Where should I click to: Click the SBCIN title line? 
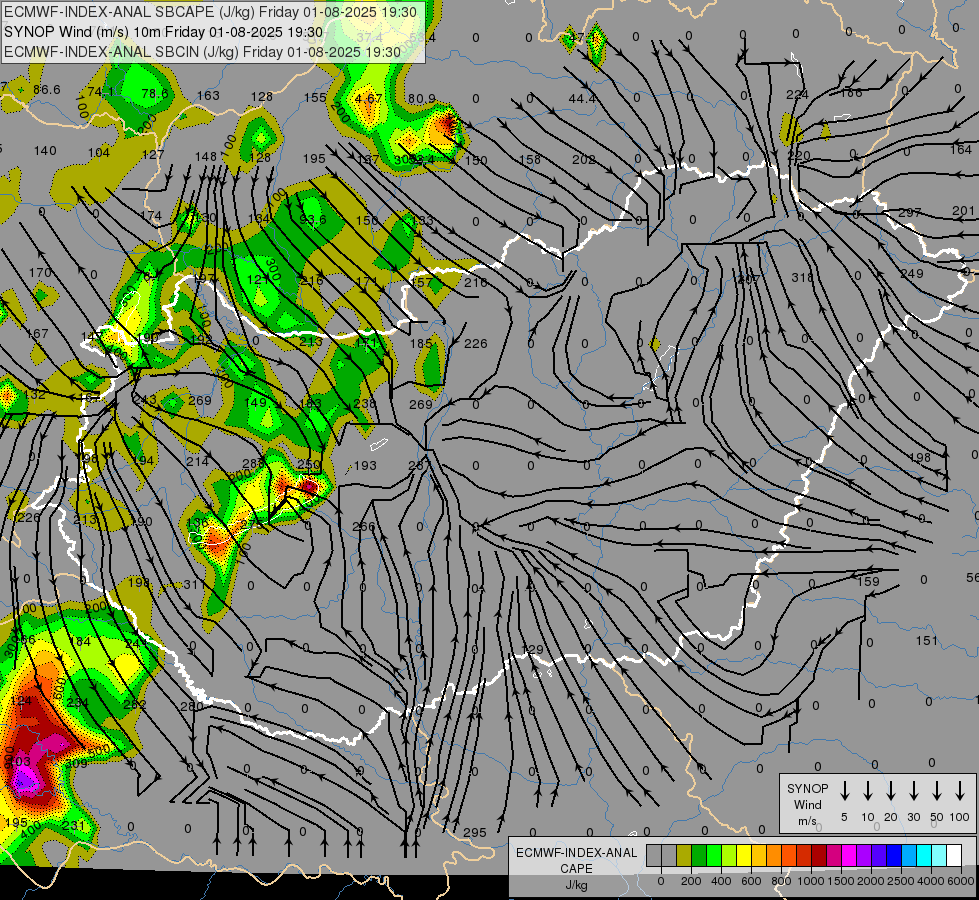(202, 52)
